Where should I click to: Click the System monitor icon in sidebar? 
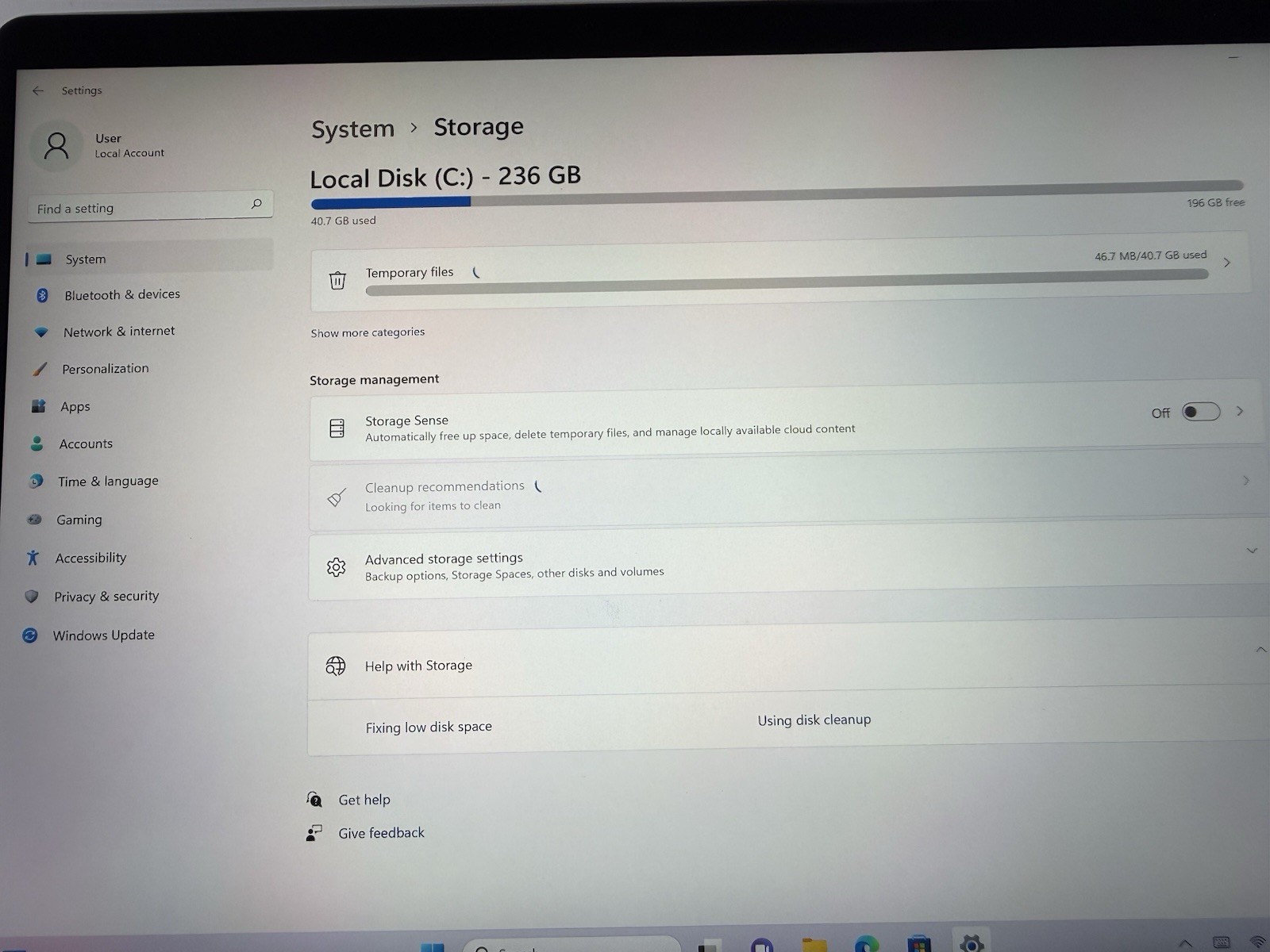(44, 259)
